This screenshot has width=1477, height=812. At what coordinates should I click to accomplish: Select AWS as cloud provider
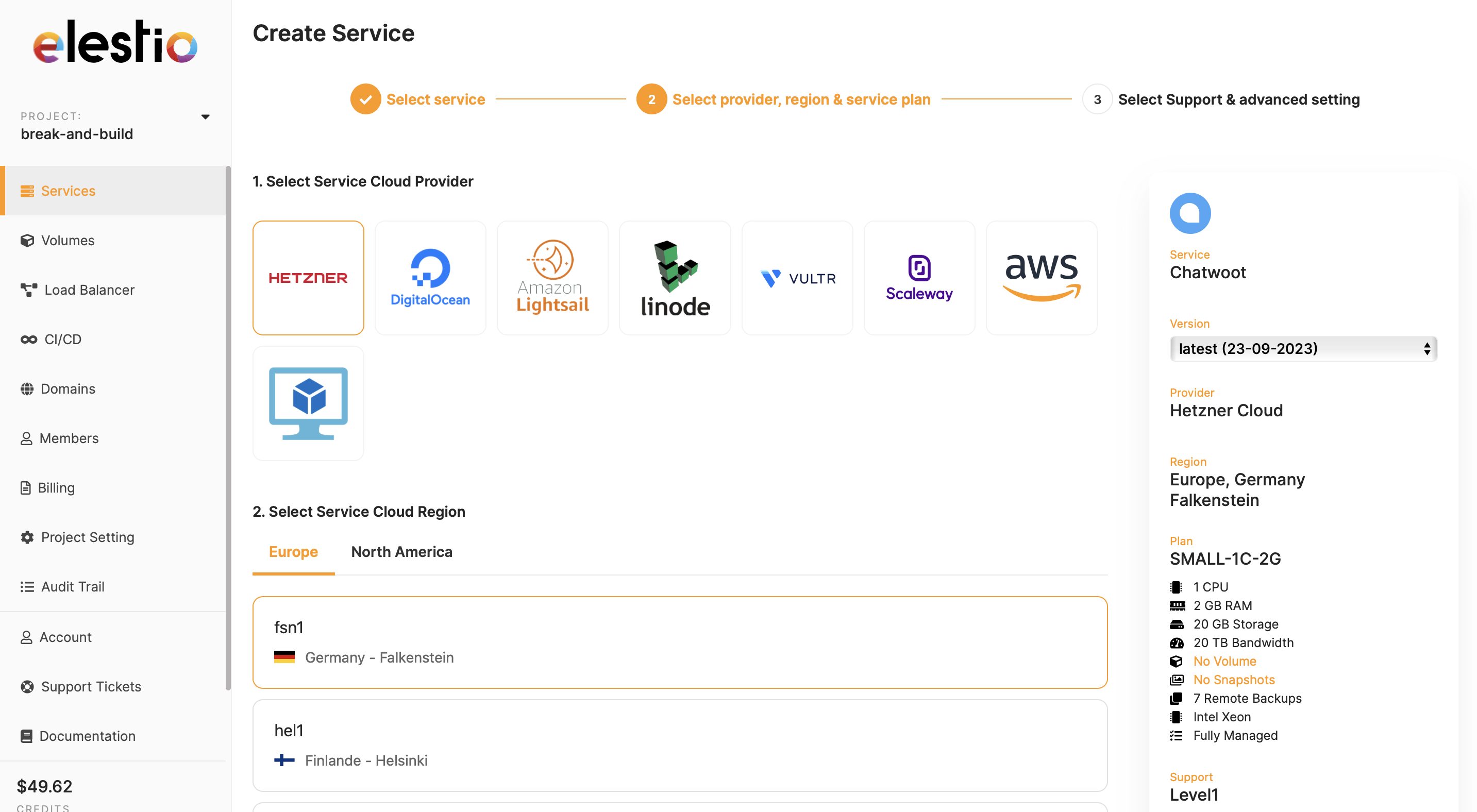(x=1041, y=277)
